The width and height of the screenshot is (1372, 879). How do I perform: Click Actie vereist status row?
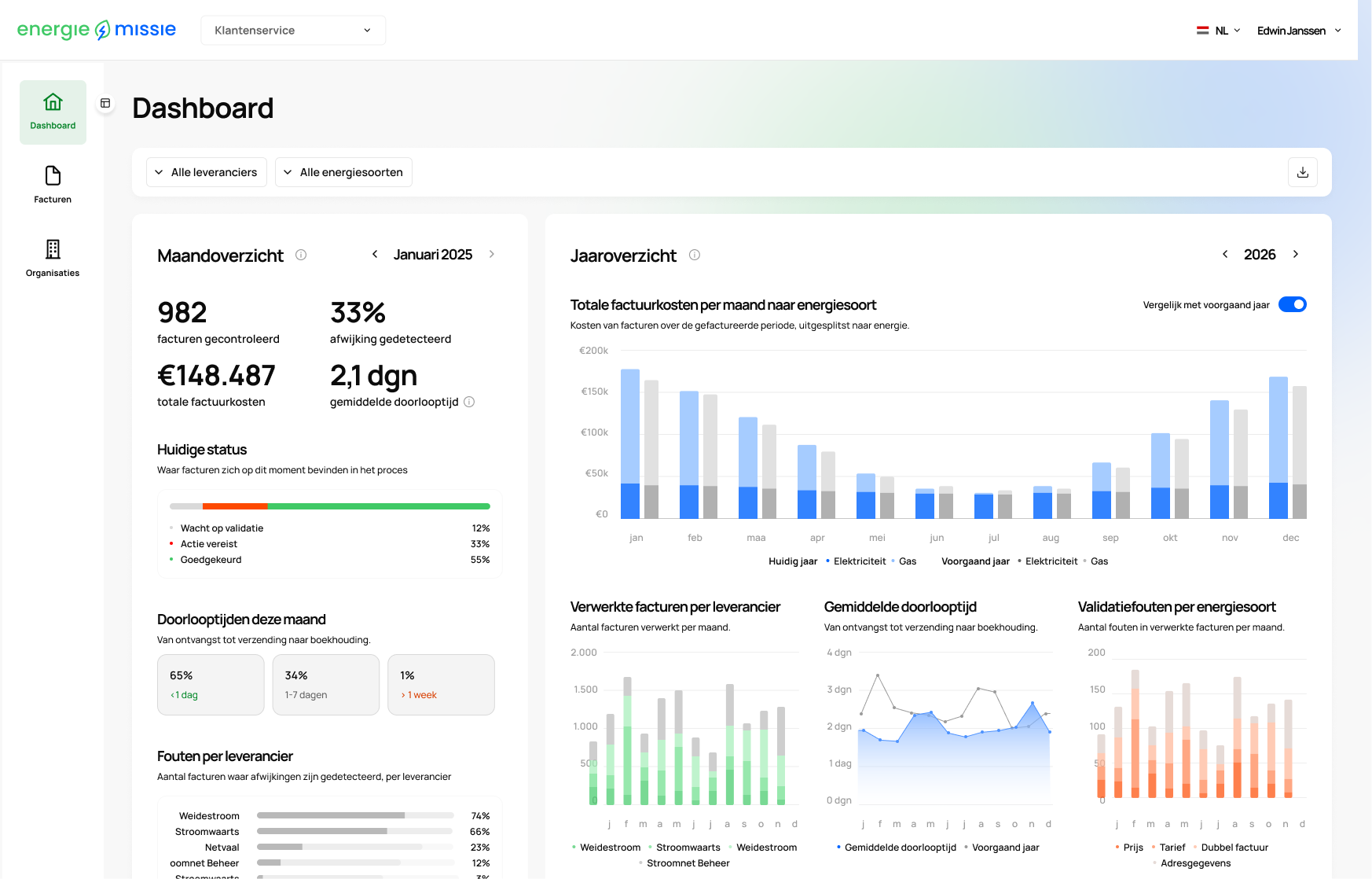330,544
